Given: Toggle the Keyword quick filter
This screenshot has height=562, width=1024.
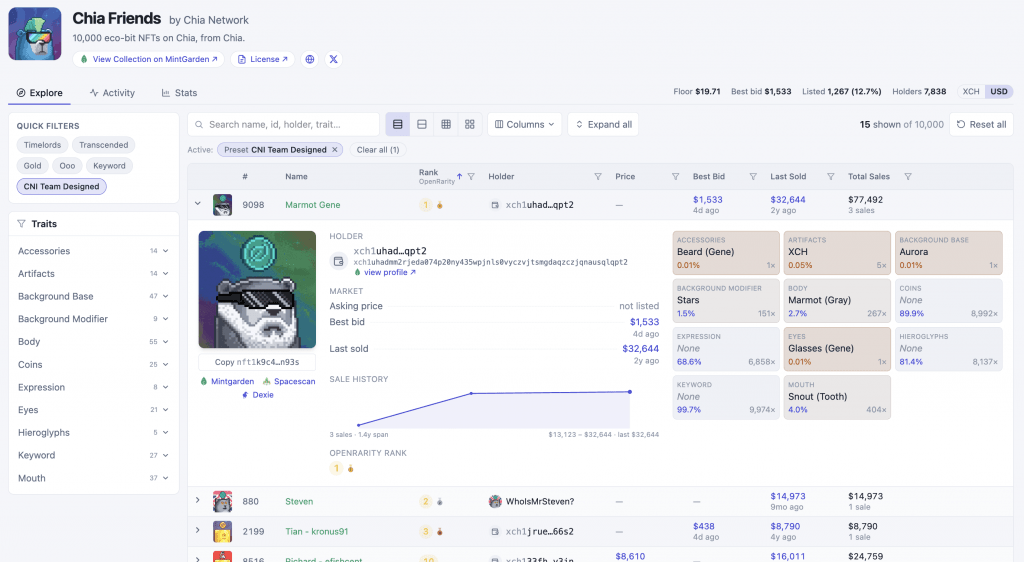Looking at the screenshot, I should [x=109, y=166].
